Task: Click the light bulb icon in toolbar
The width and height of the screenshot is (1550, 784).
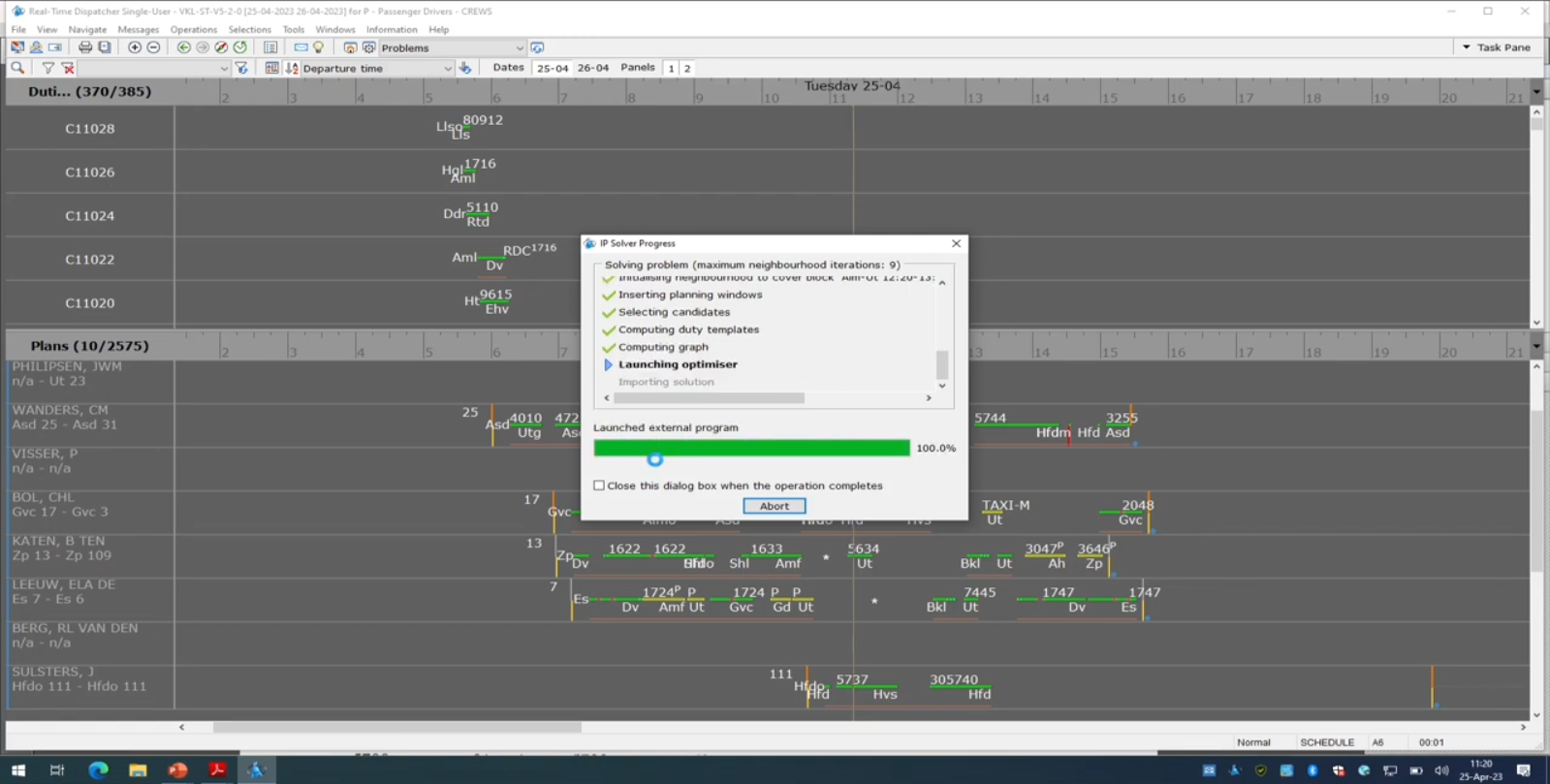Action: [x=318, y=47]
